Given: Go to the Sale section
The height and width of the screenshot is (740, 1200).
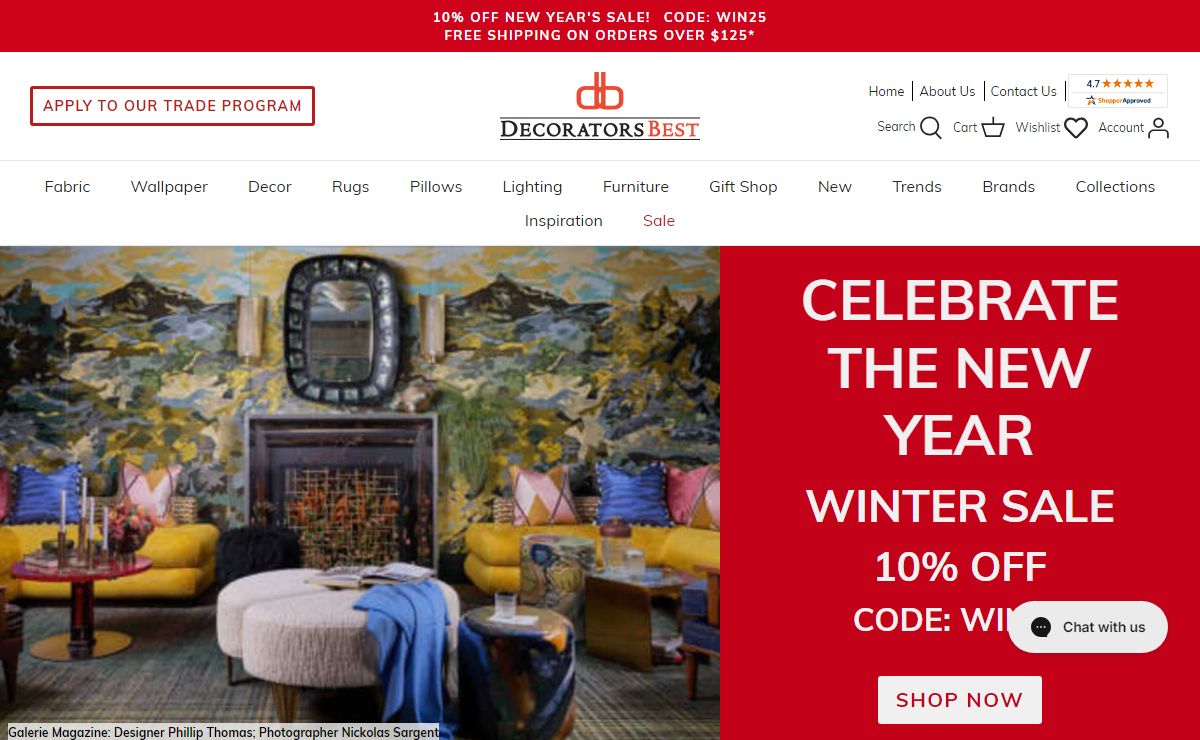Looking at the screenshot, I should tap(659, 221).
